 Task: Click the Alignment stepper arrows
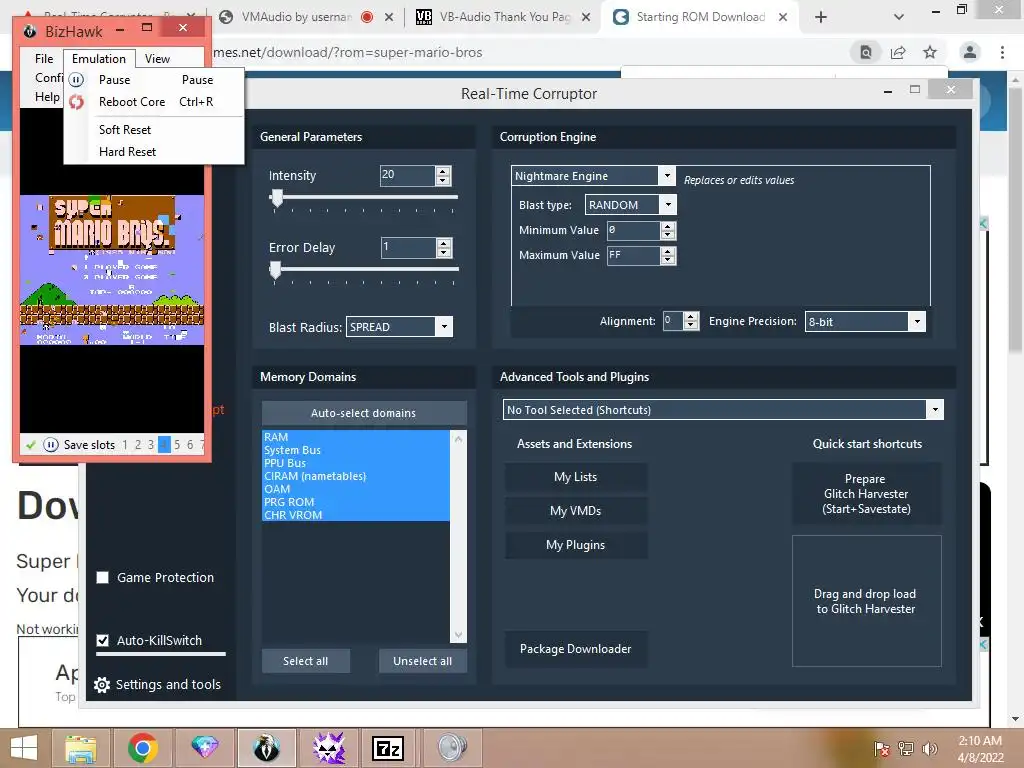(x=691, y=321)
